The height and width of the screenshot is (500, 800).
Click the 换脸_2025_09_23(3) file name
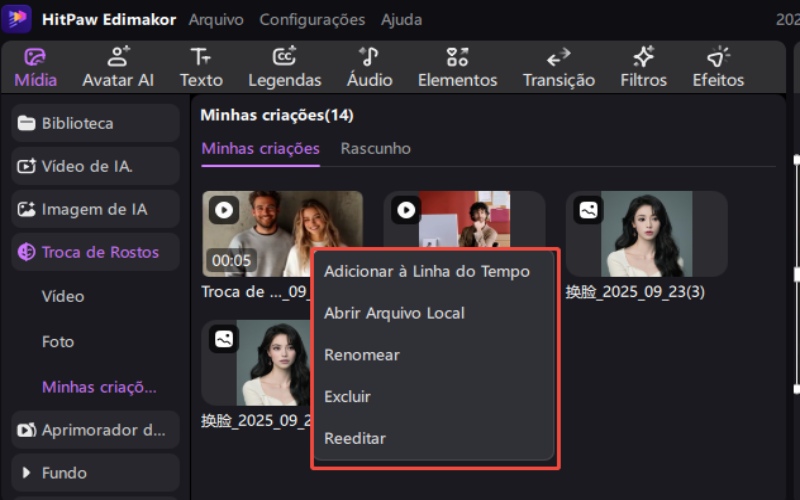click(635, 292)
